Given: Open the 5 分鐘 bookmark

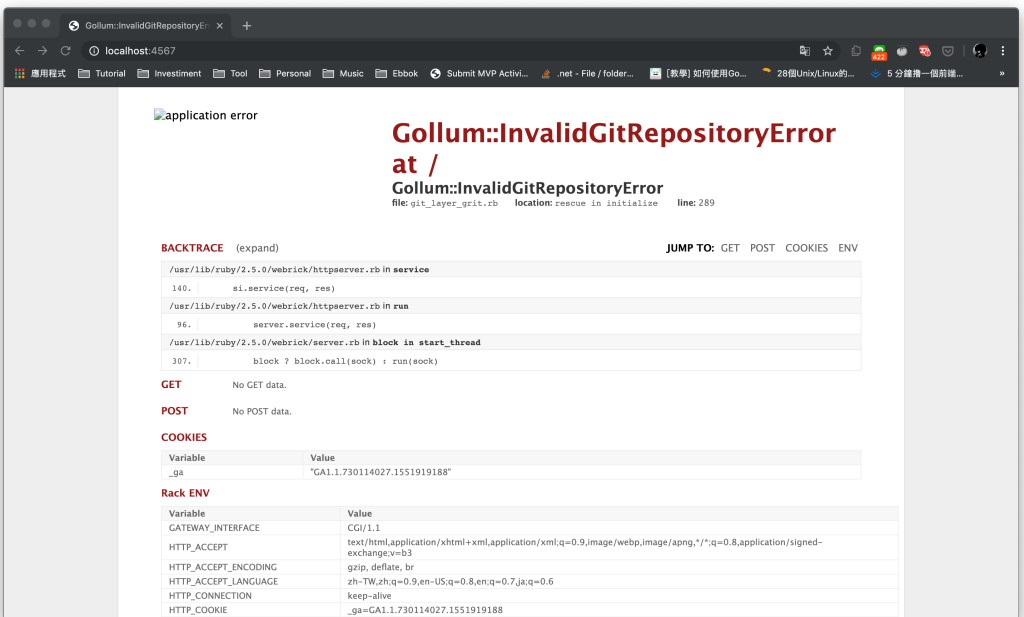Looking at the screenshot, I should tap(917, 74).
